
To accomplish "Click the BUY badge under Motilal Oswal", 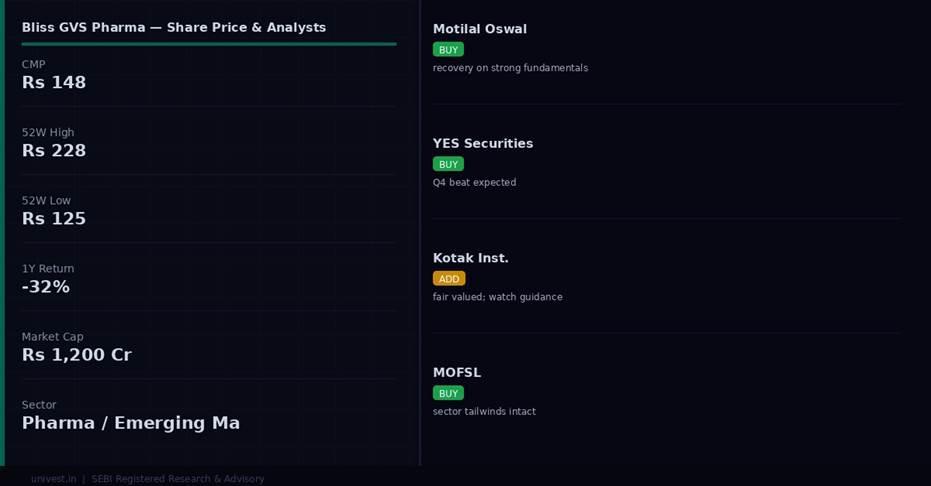I will 448,50.
